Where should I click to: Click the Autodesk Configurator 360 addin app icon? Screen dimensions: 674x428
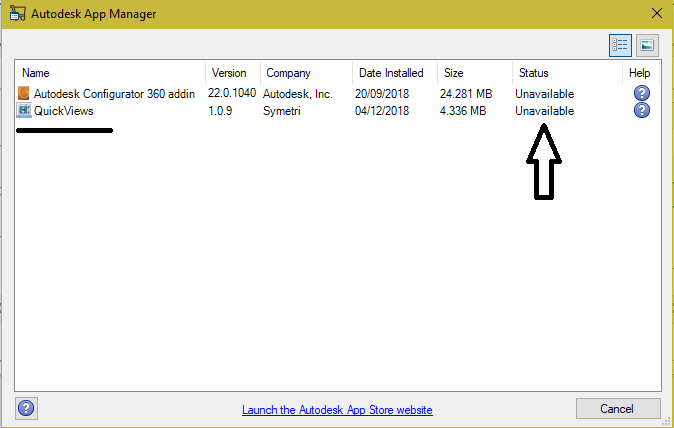coord(24,93)
